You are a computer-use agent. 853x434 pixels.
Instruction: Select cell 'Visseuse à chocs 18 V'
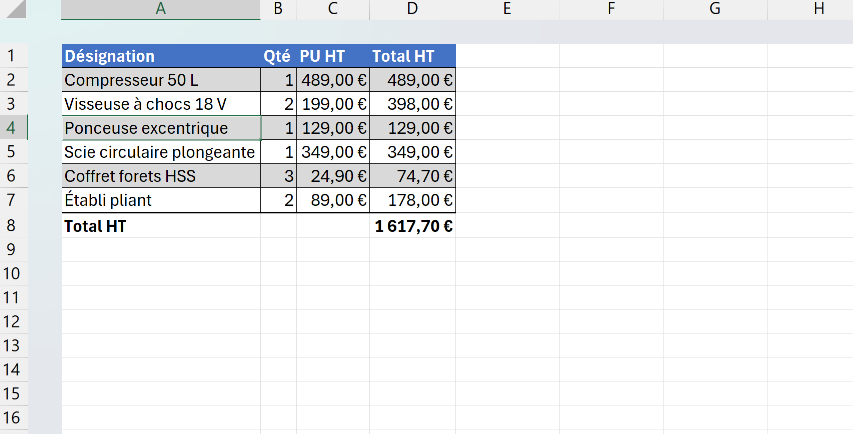(161, 104)
